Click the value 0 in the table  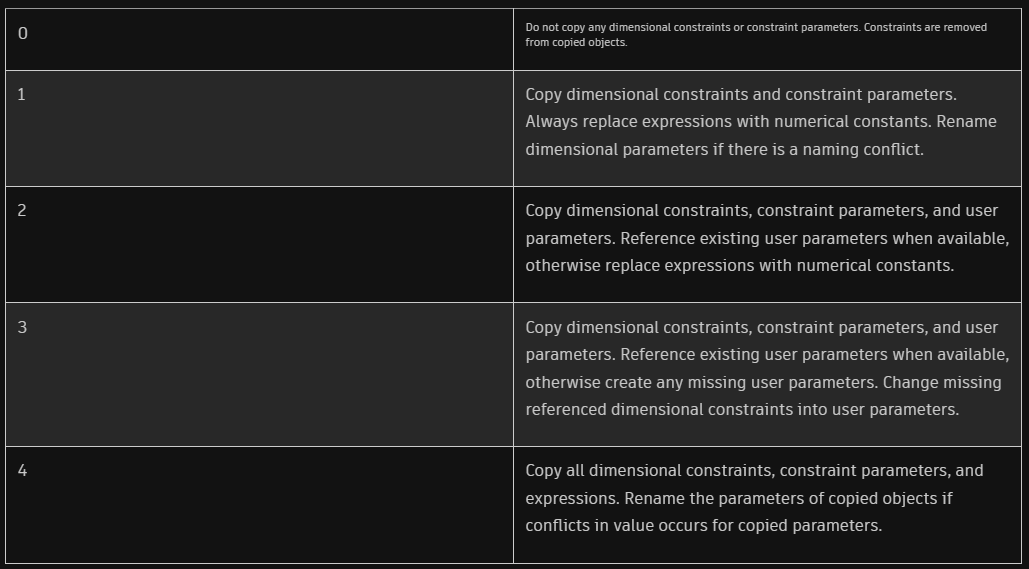(x=23, y=33)
